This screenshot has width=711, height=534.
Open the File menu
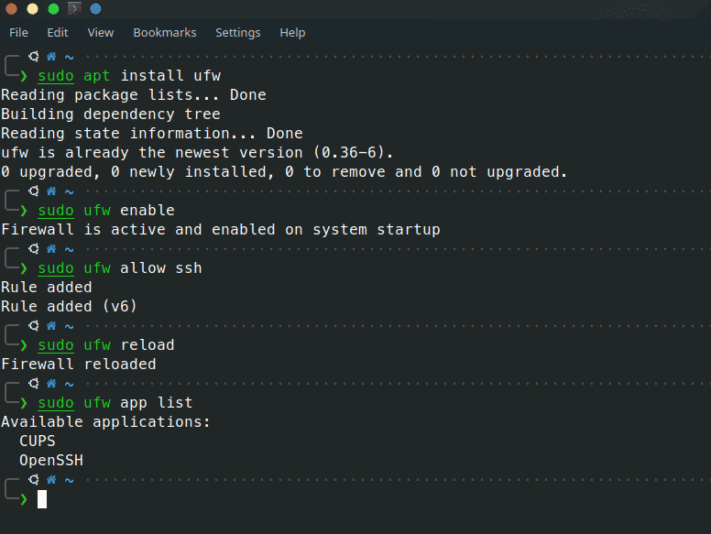(x=18, y=32)
